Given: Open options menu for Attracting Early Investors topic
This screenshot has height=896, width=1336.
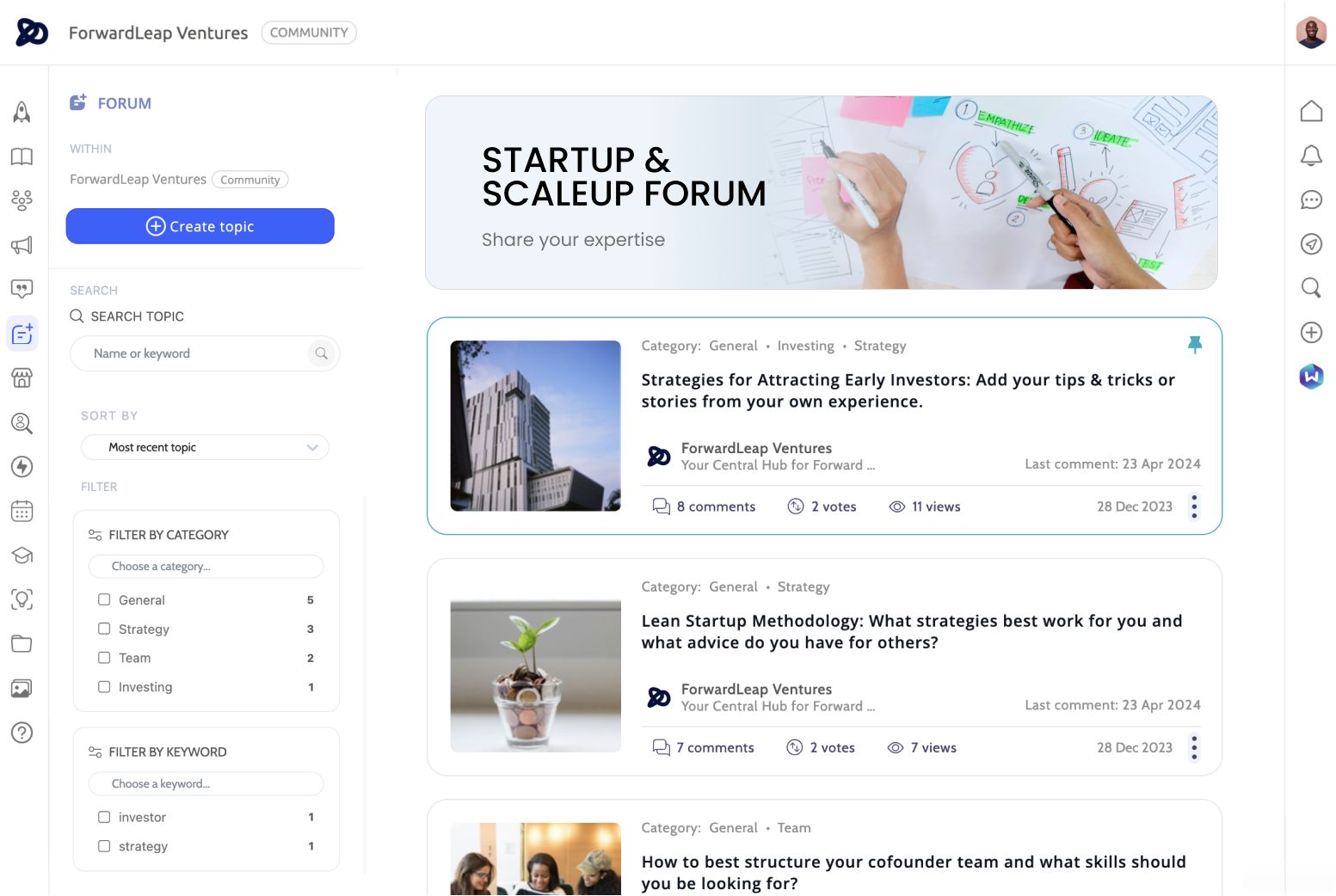Looking at the screenshot, I should click(x=1194, y=506).
